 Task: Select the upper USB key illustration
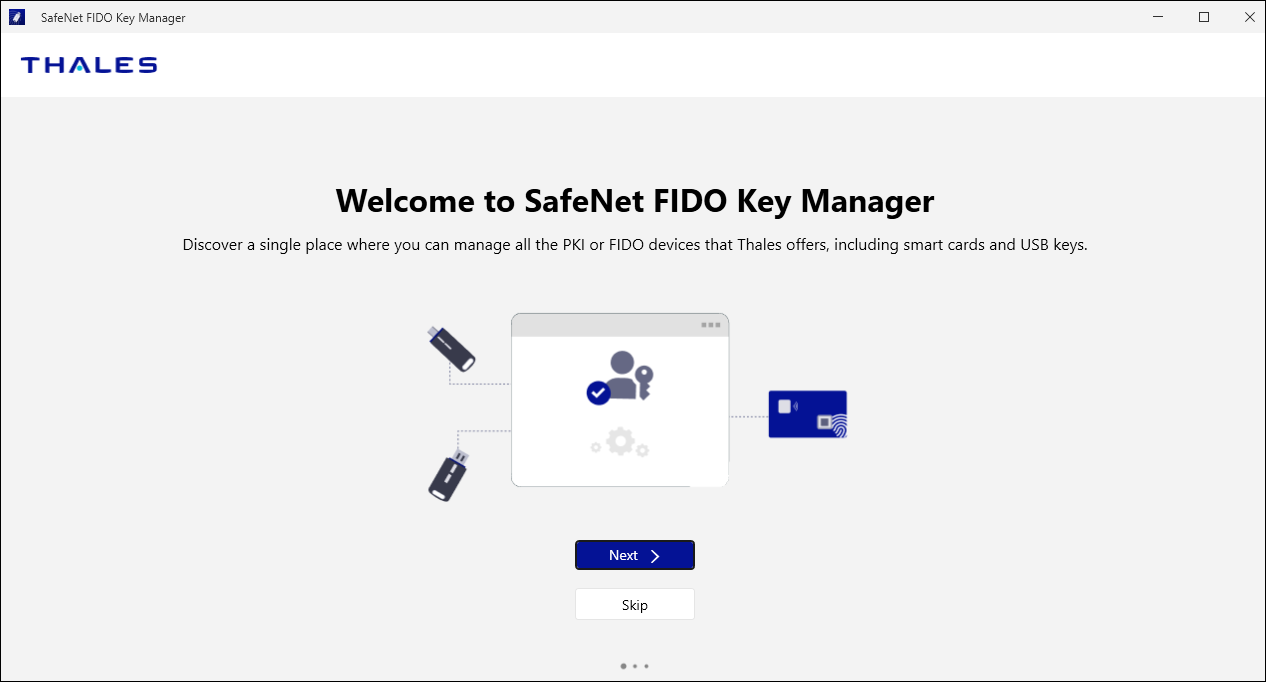(452, 347)
